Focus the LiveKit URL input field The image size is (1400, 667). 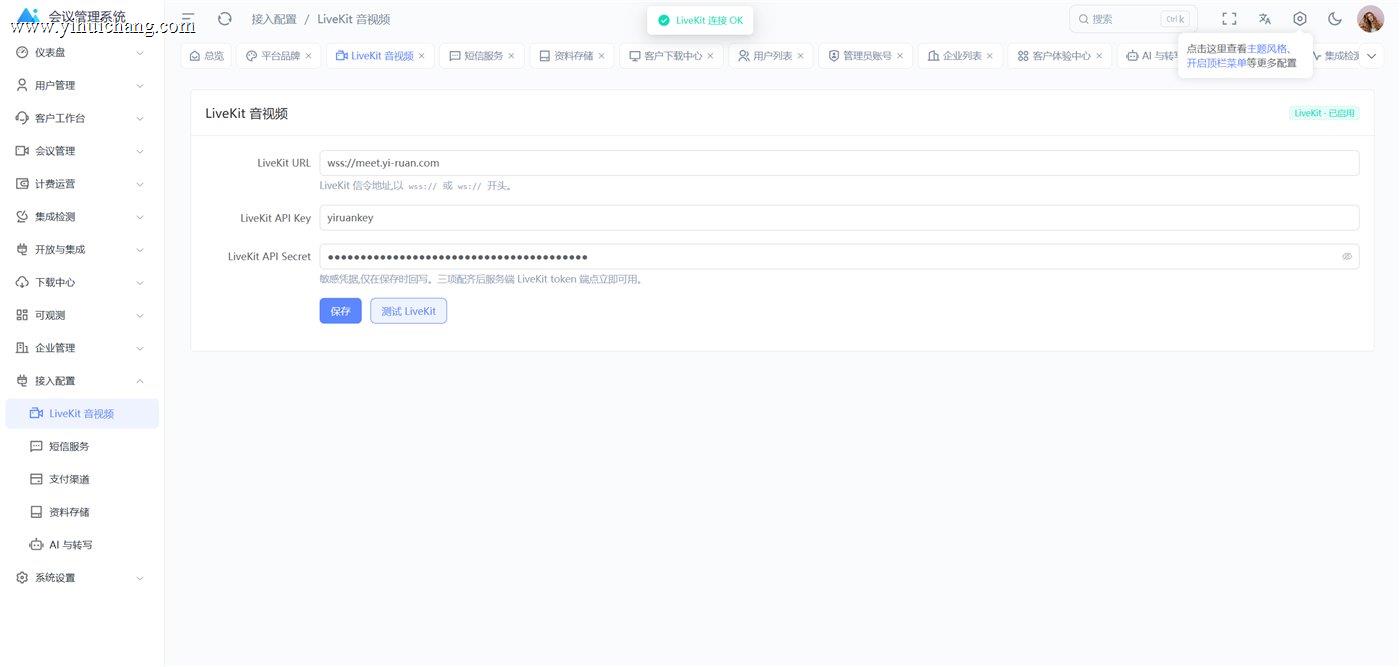pos(839,163)
